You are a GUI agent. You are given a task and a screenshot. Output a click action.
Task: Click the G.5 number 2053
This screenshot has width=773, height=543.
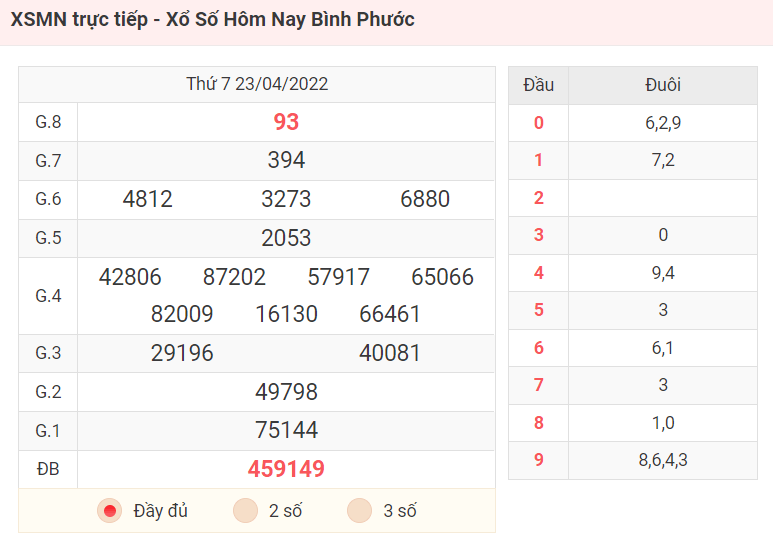286,238
